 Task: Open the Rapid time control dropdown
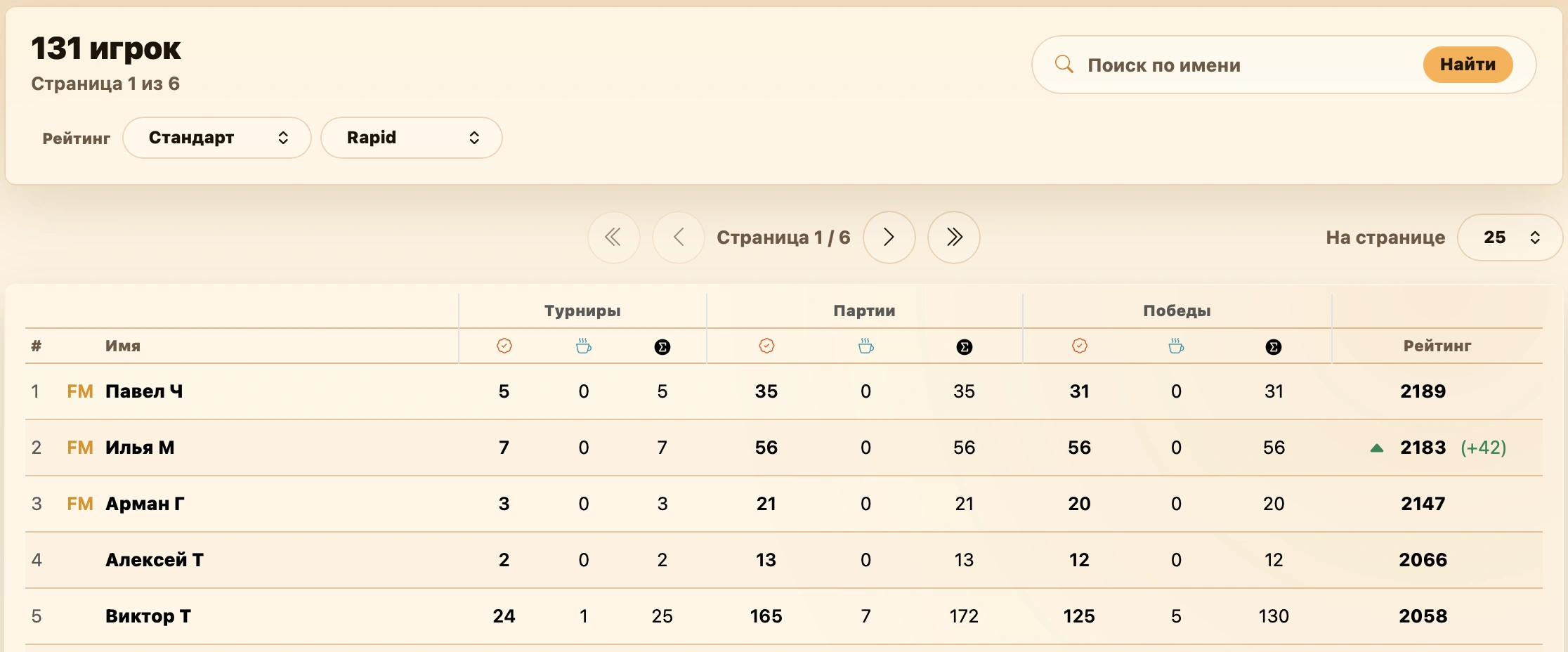[412, 138]
